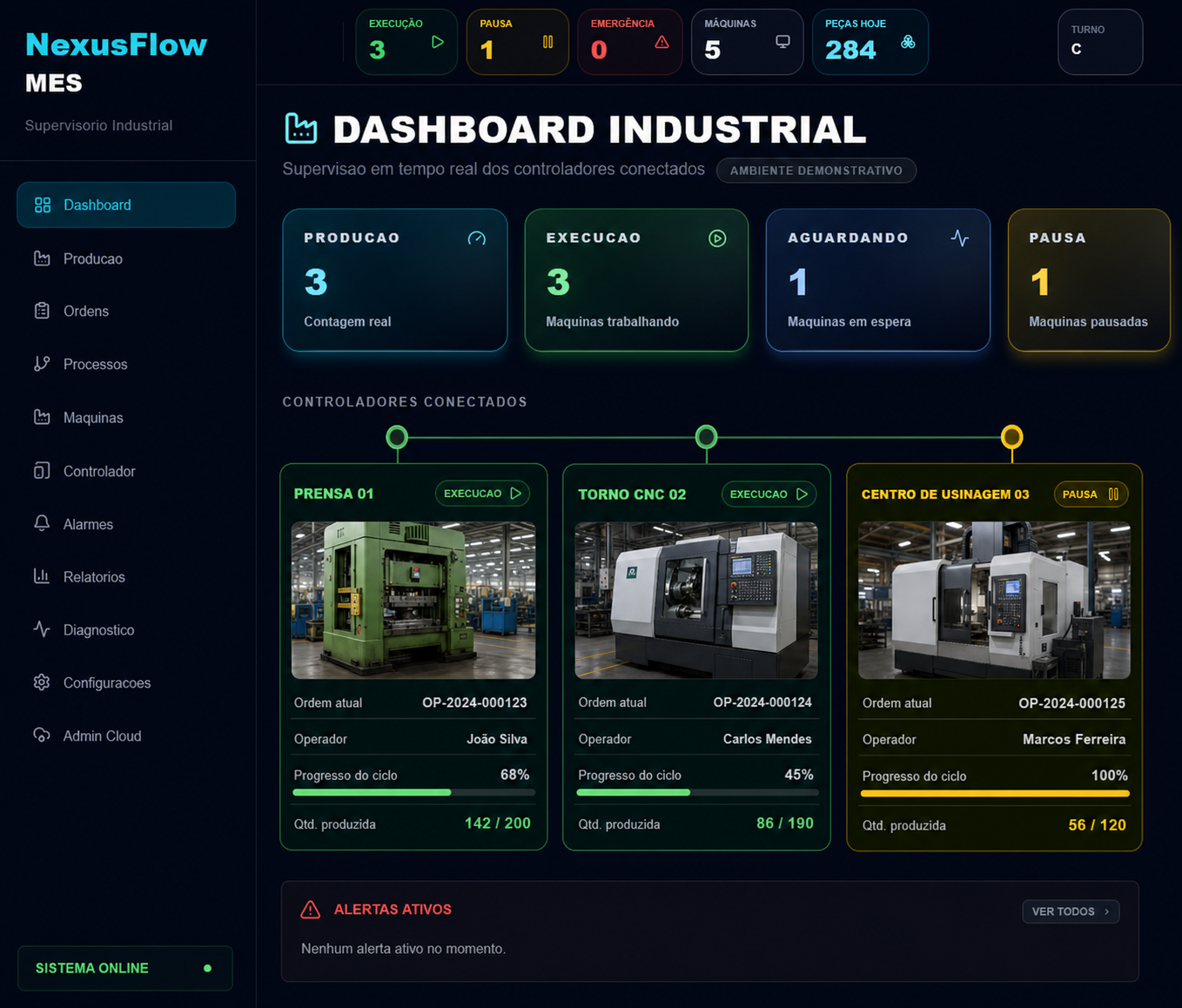This screenshot has width=1182, height=1008.
Task: Click the chevron arrow on VER TODOS
Action: pos(1106,911)
